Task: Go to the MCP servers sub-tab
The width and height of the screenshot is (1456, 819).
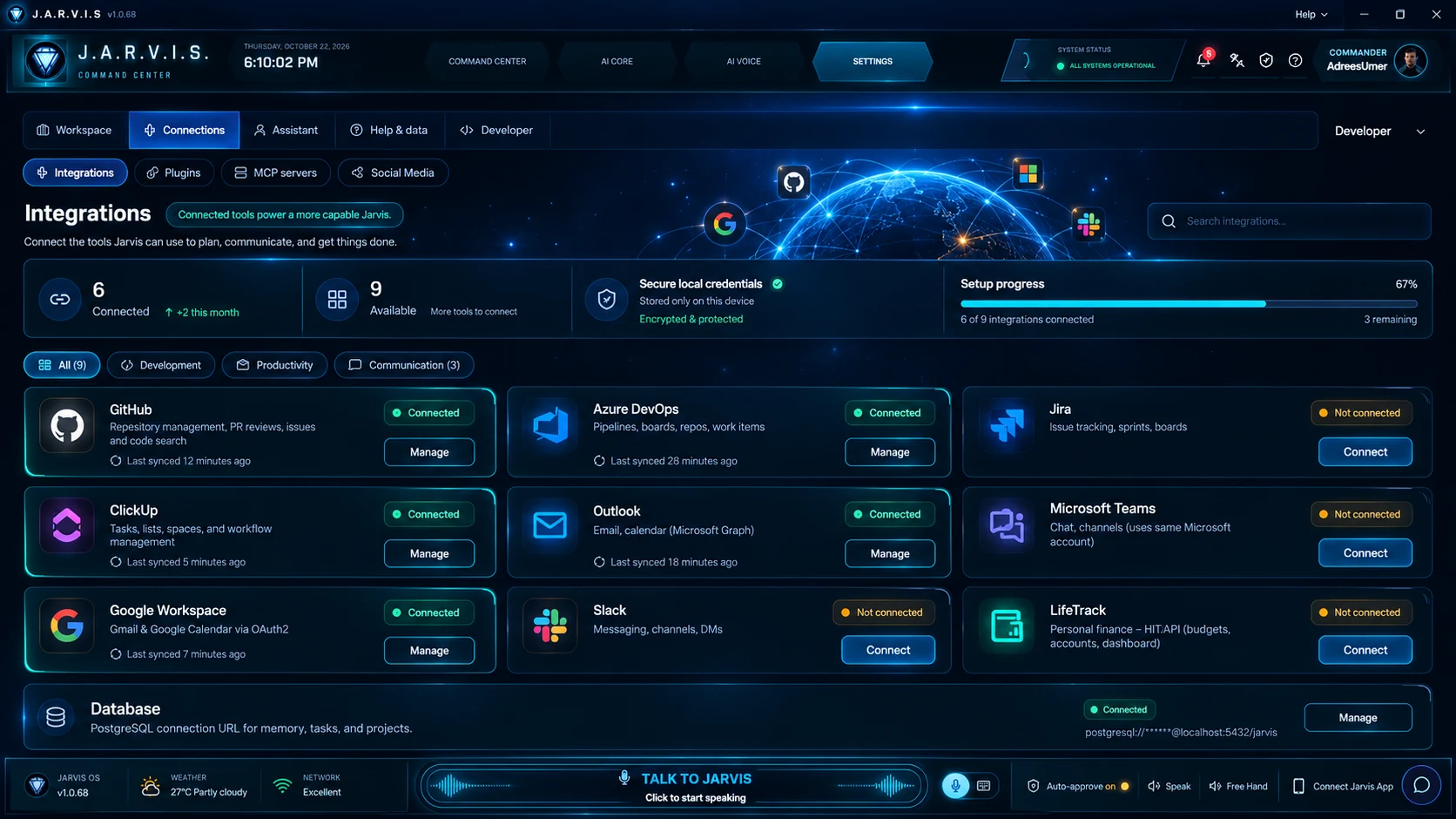Action: click(x=276, y=173)
